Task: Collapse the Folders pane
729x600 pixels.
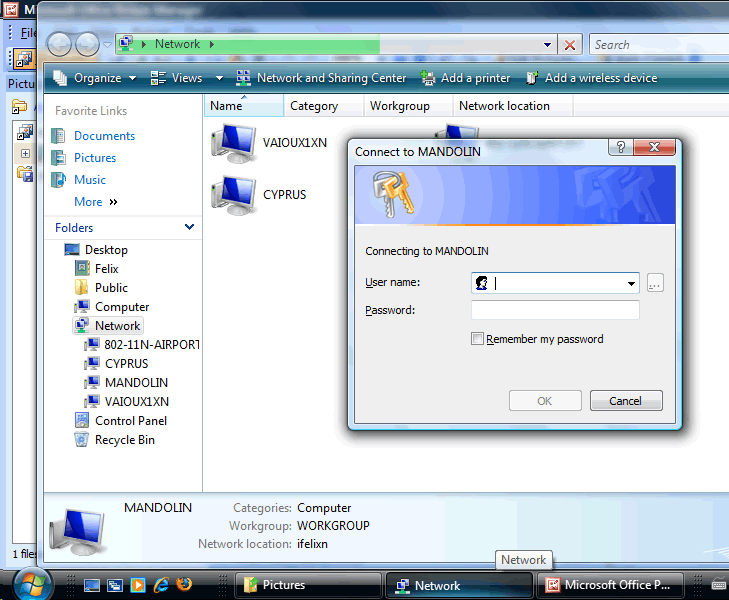Action: pos(189,228)
